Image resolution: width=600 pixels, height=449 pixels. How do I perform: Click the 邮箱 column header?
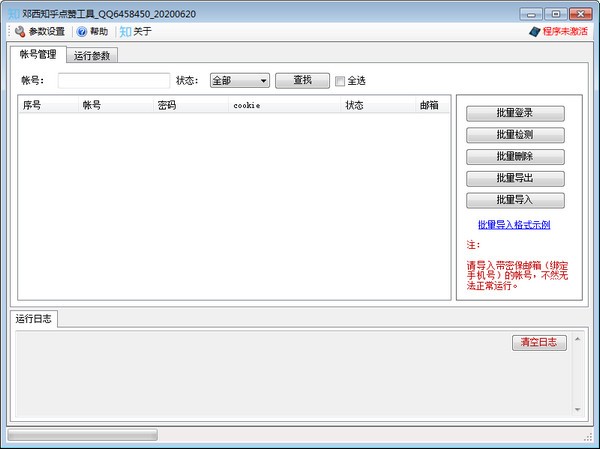tap(432, 105)
